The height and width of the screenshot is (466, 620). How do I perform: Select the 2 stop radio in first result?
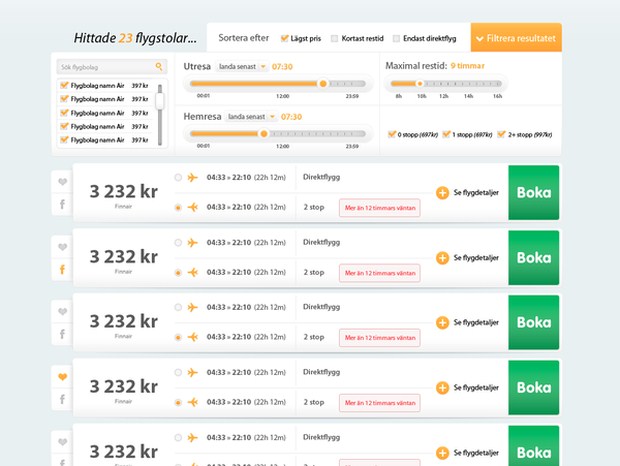click(178, 207)
